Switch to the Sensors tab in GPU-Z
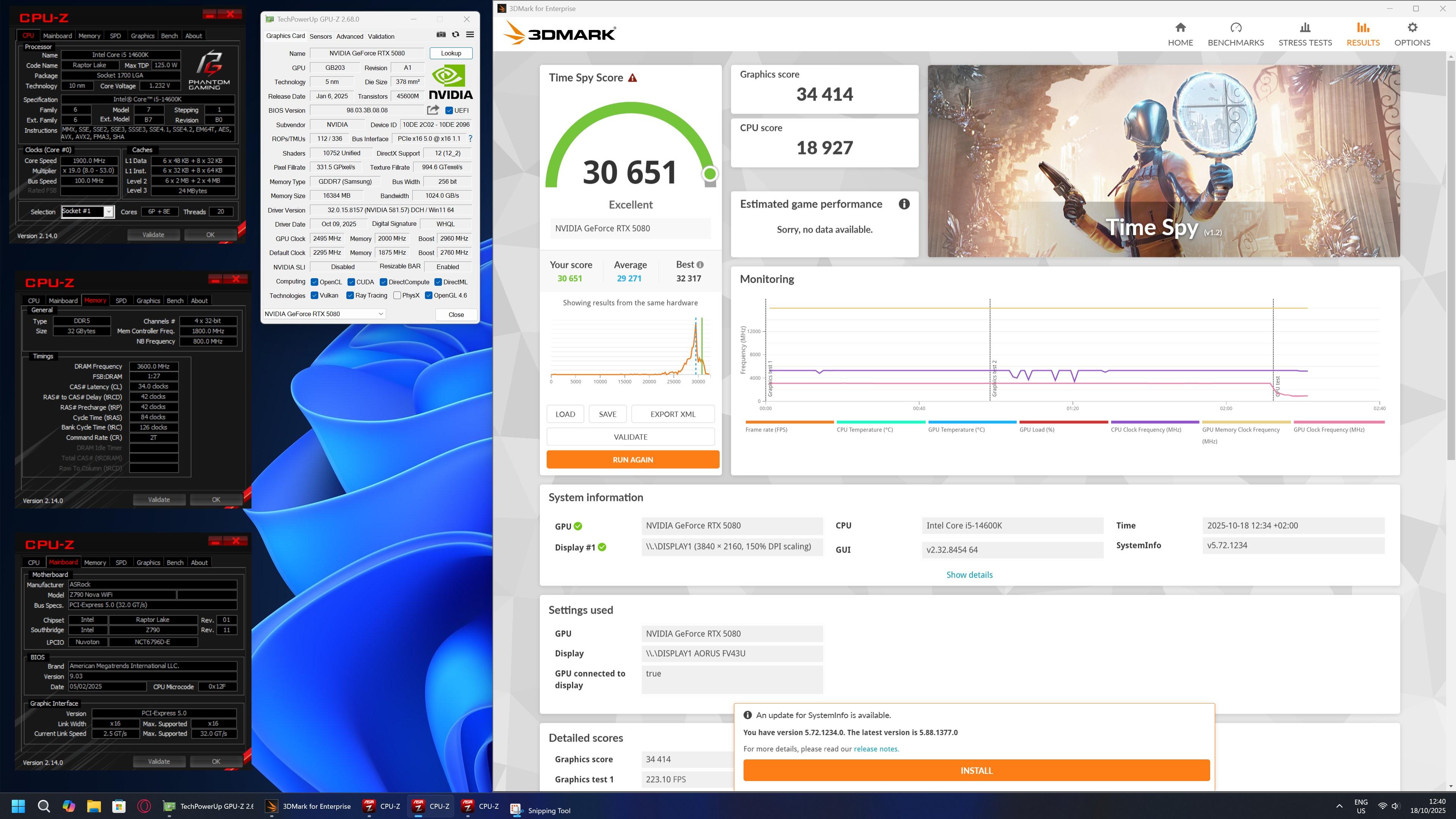Image resolution: width=1456 pixels, height=819 pixels. pos(321,36)
